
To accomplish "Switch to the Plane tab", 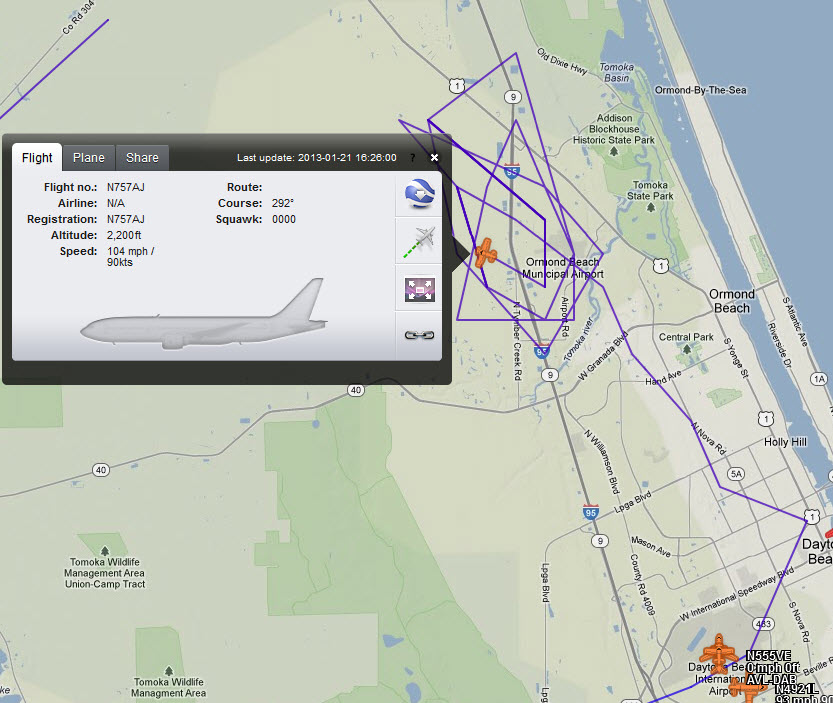I will click(x=88, y=158).
